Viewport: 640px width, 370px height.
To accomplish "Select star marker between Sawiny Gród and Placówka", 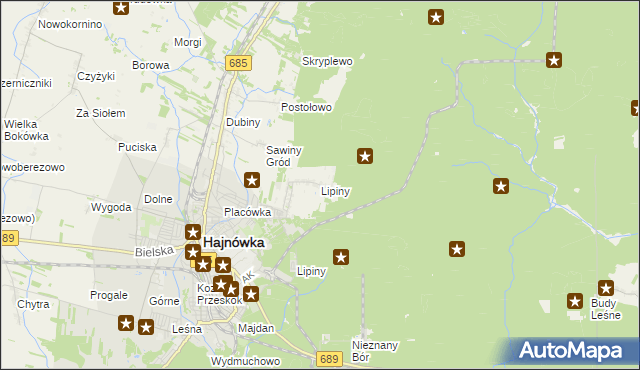I will 252,180.
